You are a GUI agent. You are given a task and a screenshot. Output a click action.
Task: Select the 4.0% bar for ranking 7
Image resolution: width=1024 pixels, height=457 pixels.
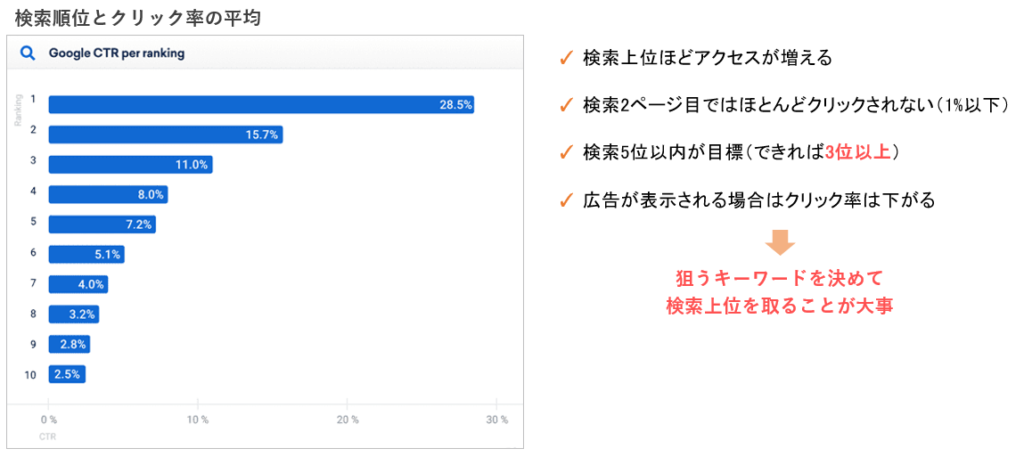click(78, 284)
